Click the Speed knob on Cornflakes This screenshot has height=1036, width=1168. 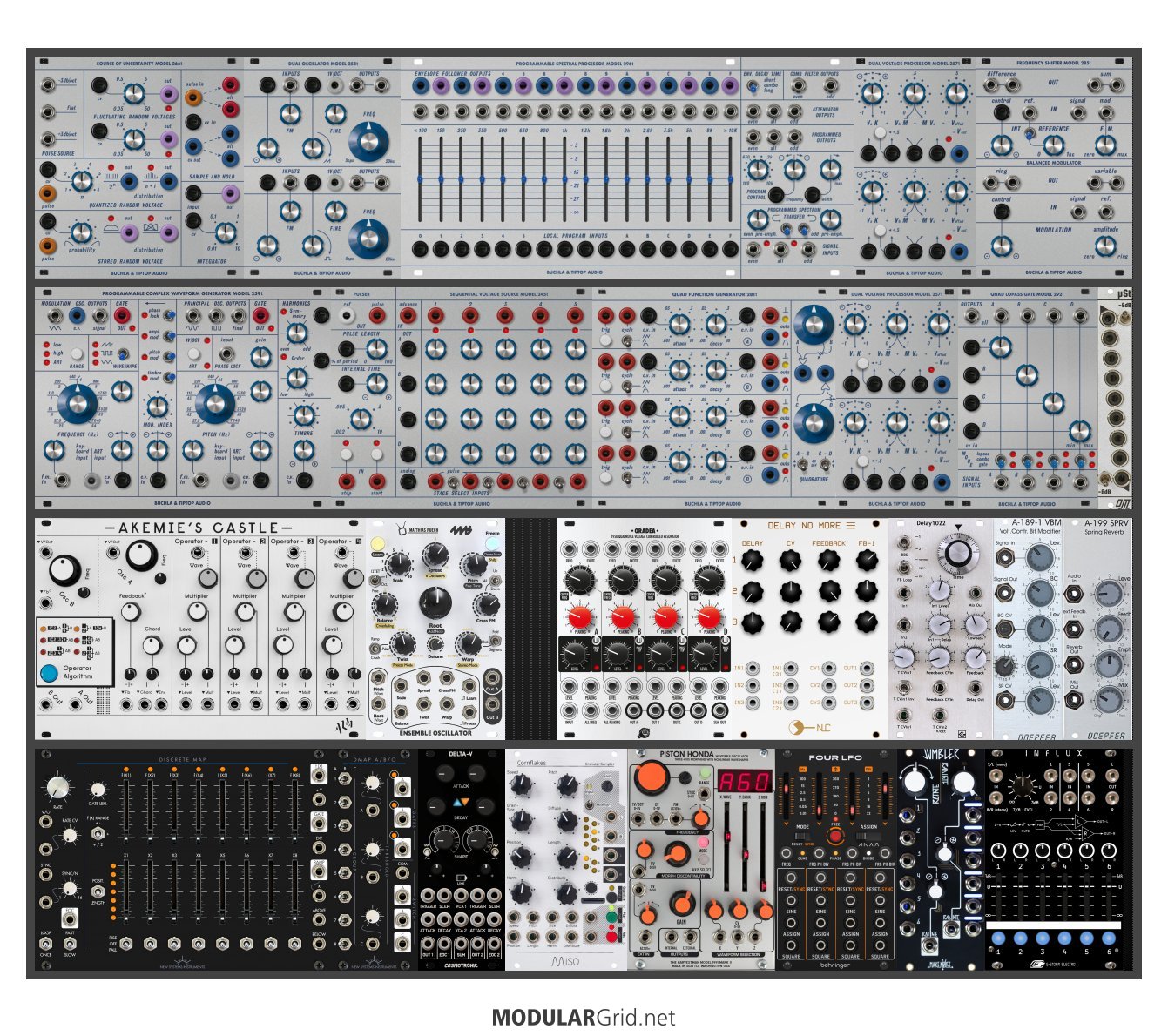tap(521, 786)
